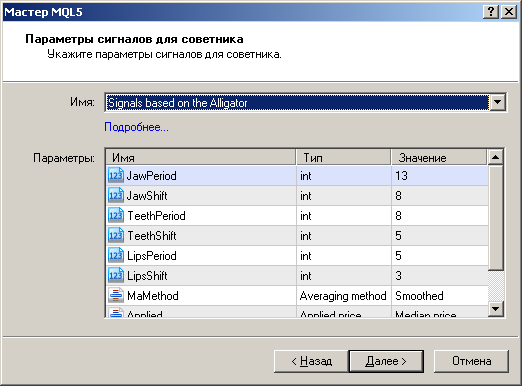Screen dimensions: 522x386
Task: Close the Мастер MQL5 dialog
Action: click(x=509, y=12)
